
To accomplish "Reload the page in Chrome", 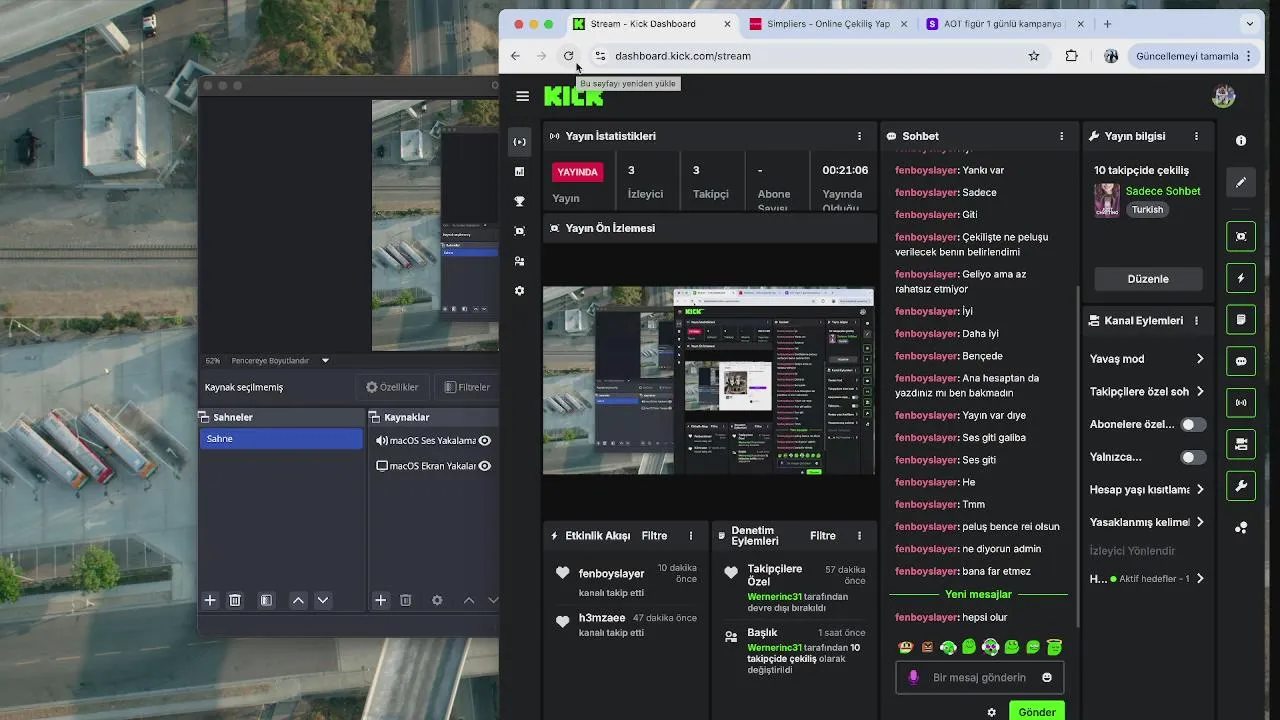I will pyautogui.click(x=569, y=56).
